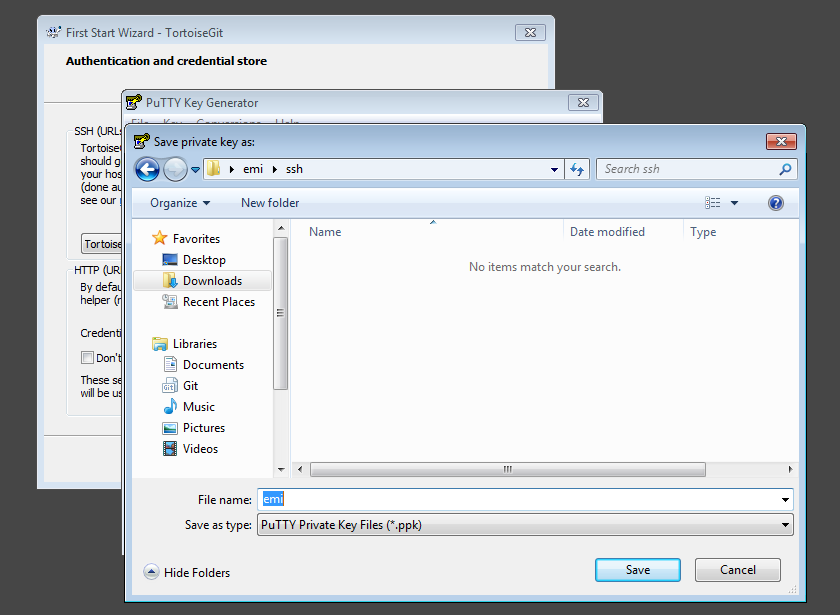Image resolution: width=840 pixels, height=615 pixels.
Task: Open Documents library
Action: coord(204,365)
